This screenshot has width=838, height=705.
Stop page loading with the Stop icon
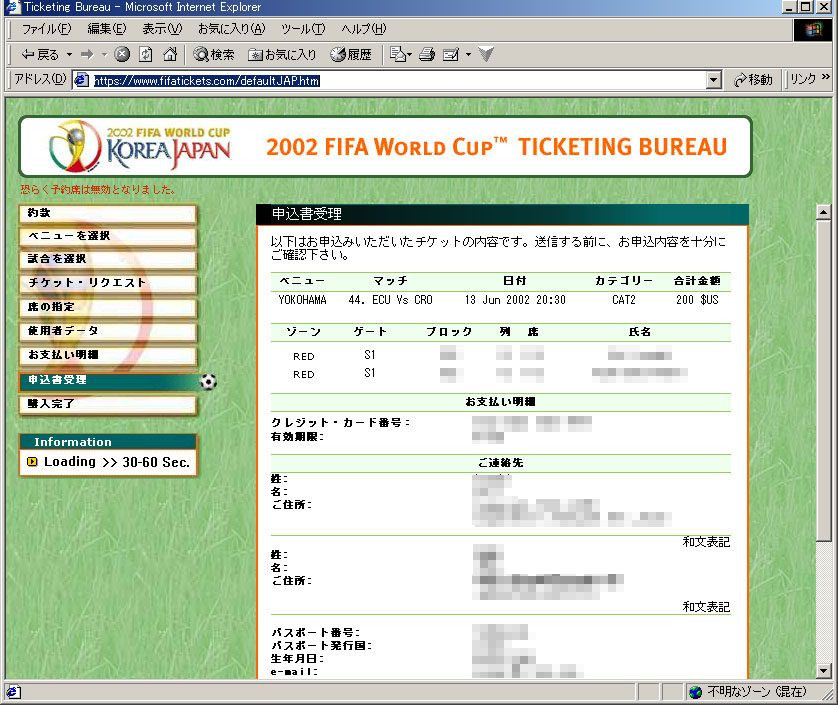[122, 55]
